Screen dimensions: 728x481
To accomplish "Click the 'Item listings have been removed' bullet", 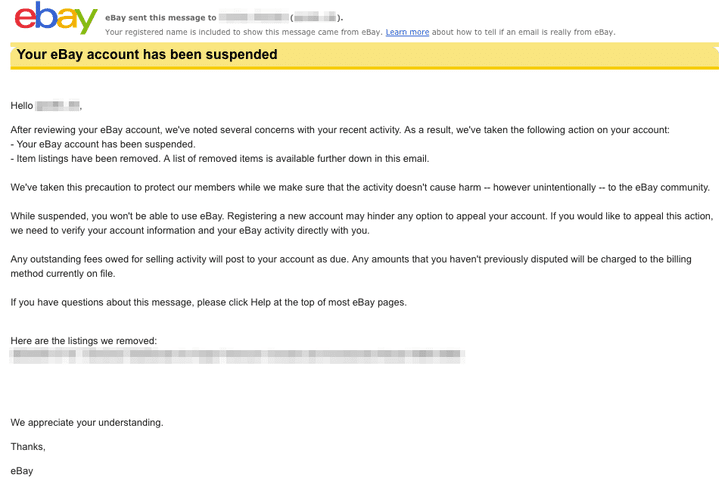I will pos(220,159).
